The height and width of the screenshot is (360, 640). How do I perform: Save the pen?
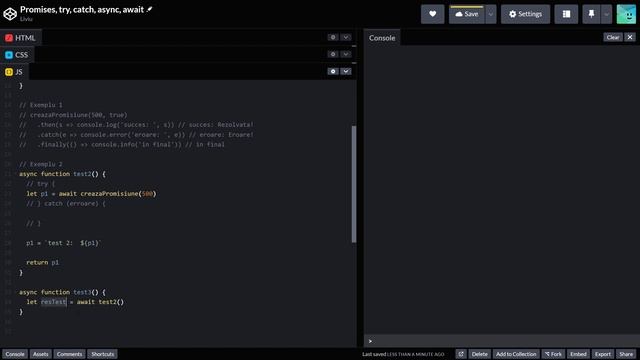point(466,14)
